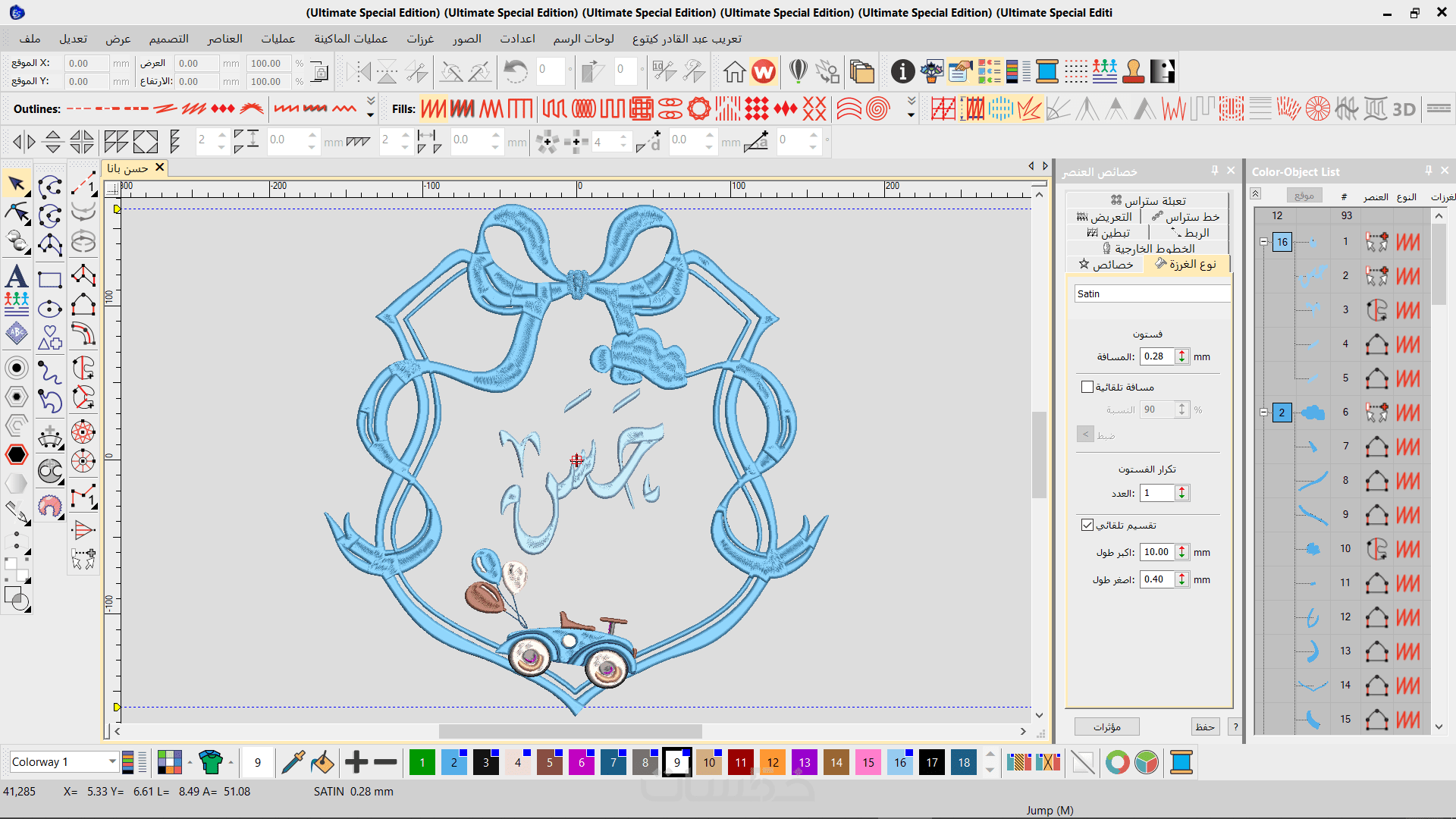Click the hot air balloon icon
Viewport: 1456px width, 819px height.
pyautogui.click(x=798, y=71)
